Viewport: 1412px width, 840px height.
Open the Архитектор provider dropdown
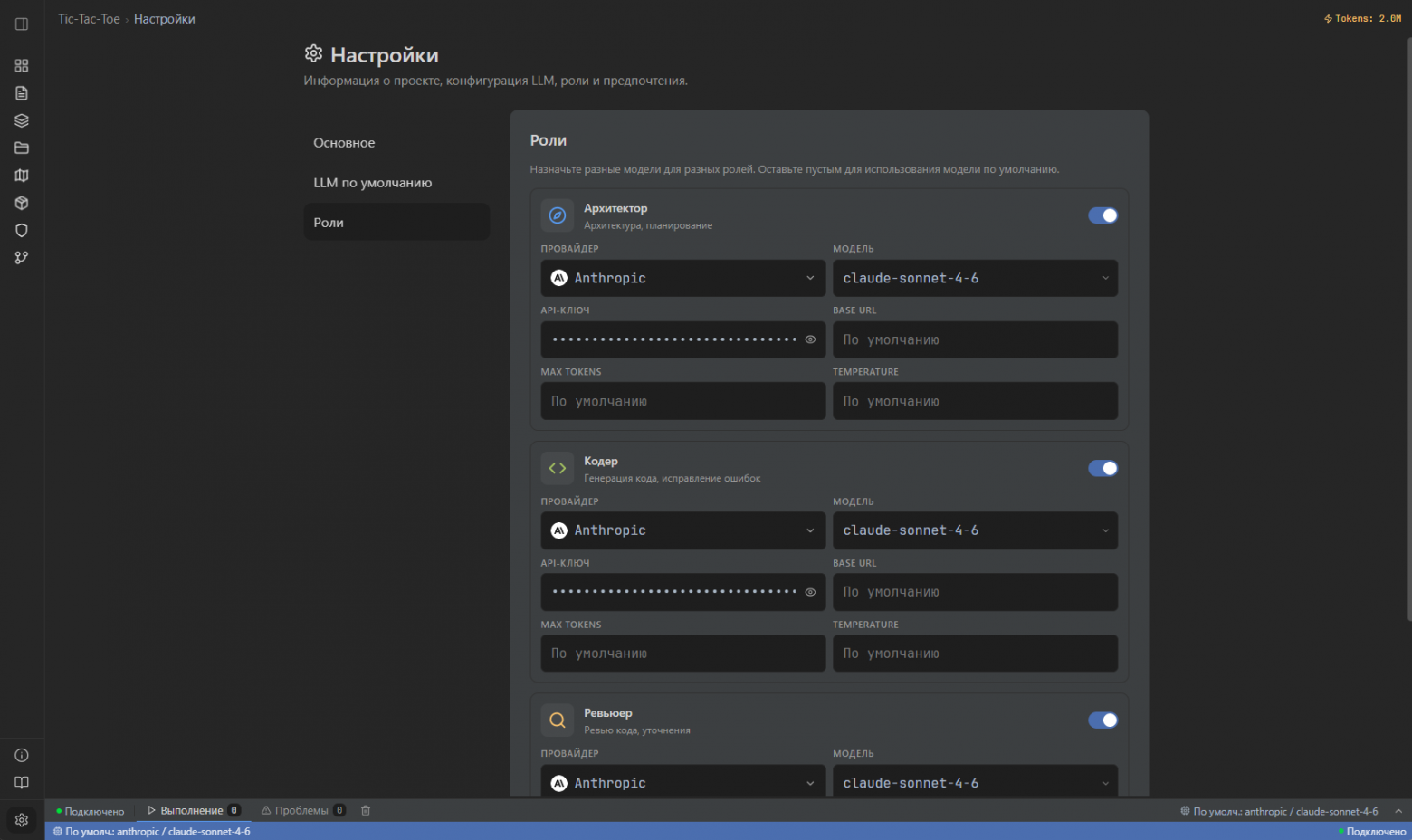[682, 279]
